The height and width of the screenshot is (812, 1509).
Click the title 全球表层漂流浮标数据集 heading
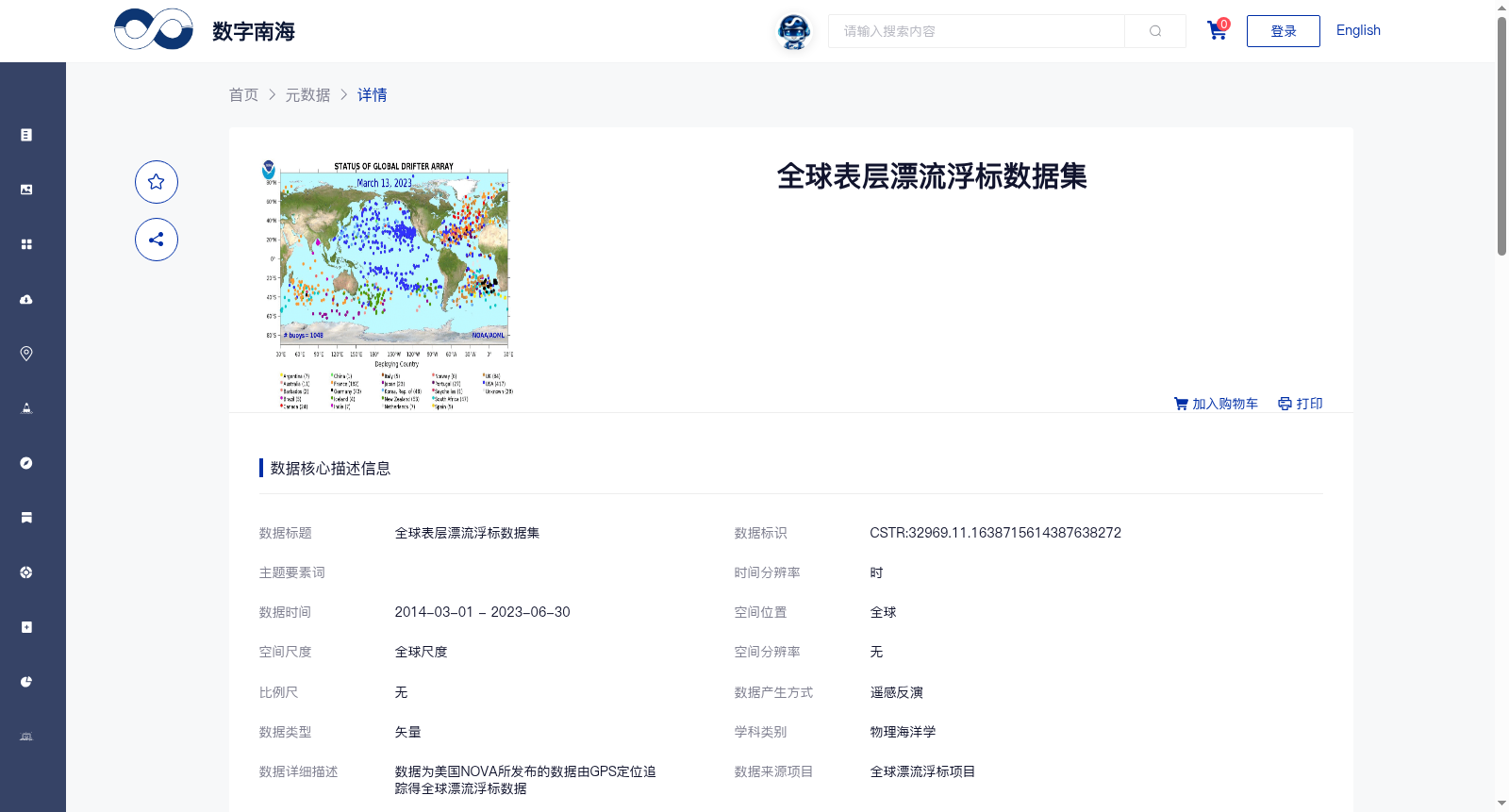[x=932, y=176]
